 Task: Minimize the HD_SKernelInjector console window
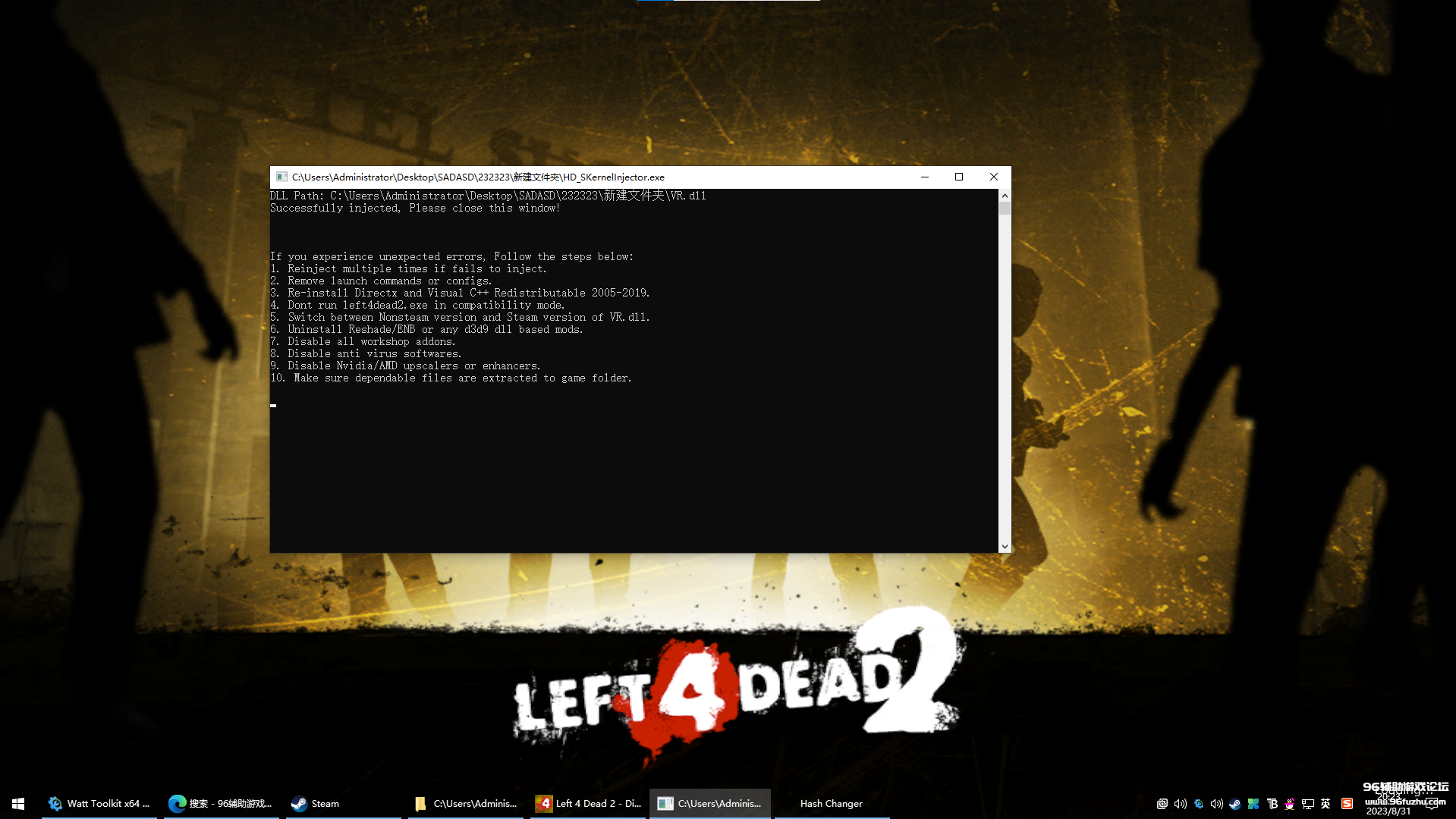coord(924,177)
